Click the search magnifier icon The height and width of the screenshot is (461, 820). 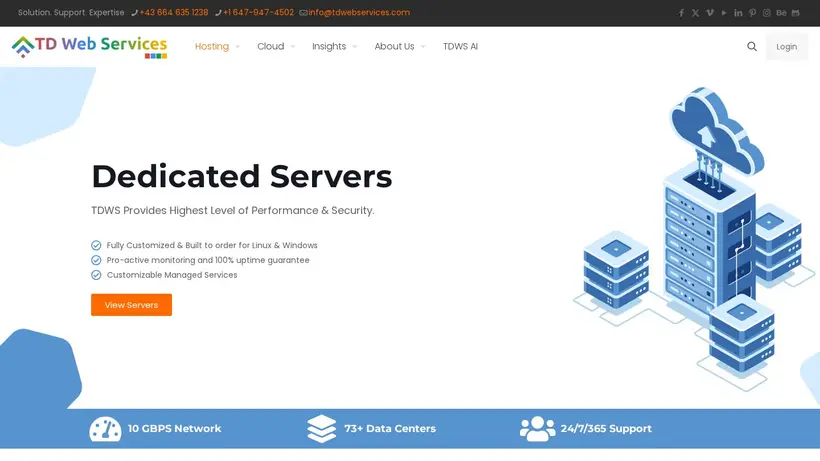[x=751, y=47]
